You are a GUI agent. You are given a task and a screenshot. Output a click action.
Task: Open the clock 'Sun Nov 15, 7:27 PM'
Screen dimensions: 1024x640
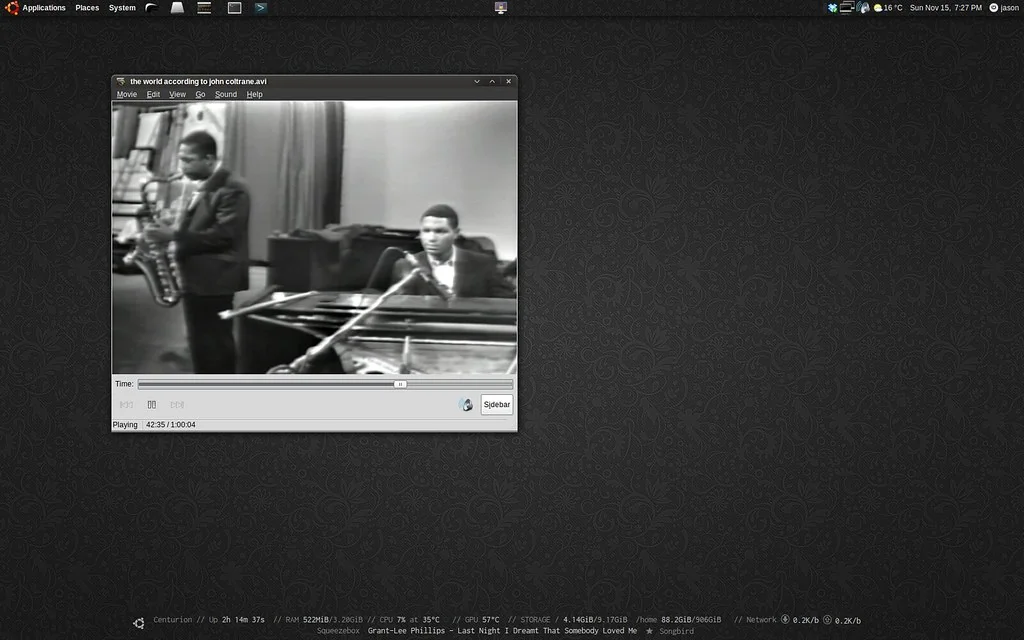946,8
